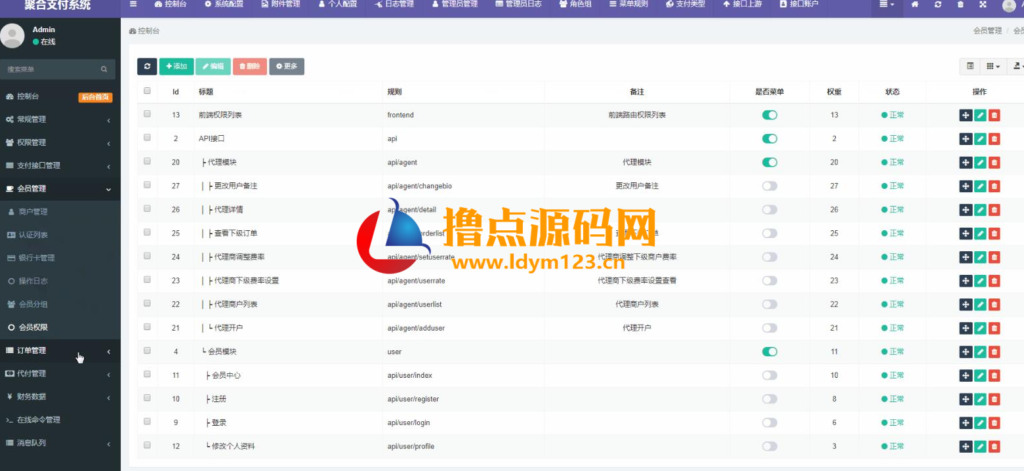Click edit icon for 登录 row
The height and width of the screenshot is (471, 1024).
[x=980, y=423]
